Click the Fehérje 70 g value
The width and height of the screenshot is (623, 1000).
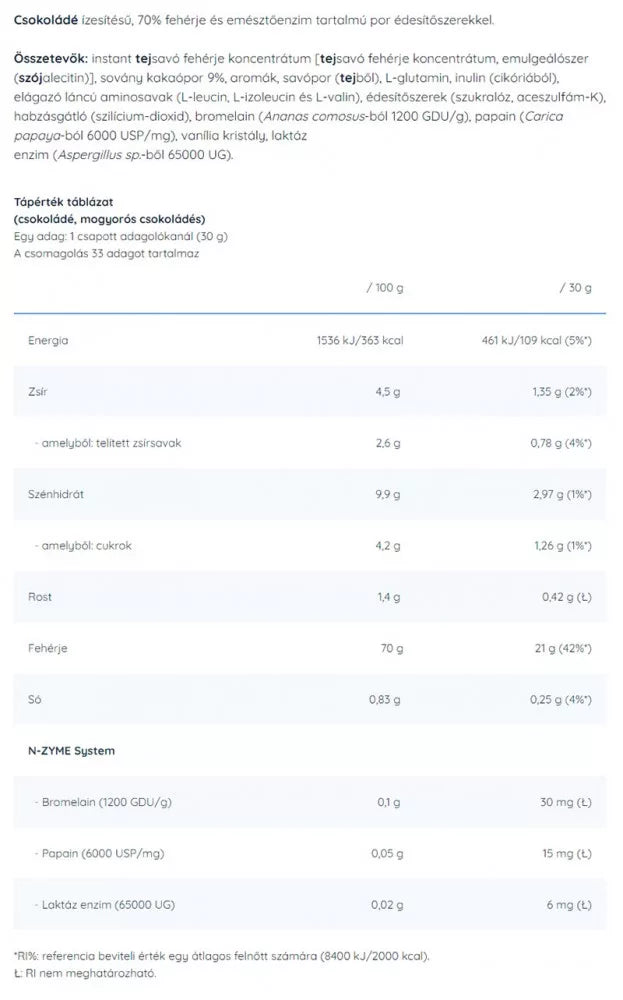[x=392, y=649]
